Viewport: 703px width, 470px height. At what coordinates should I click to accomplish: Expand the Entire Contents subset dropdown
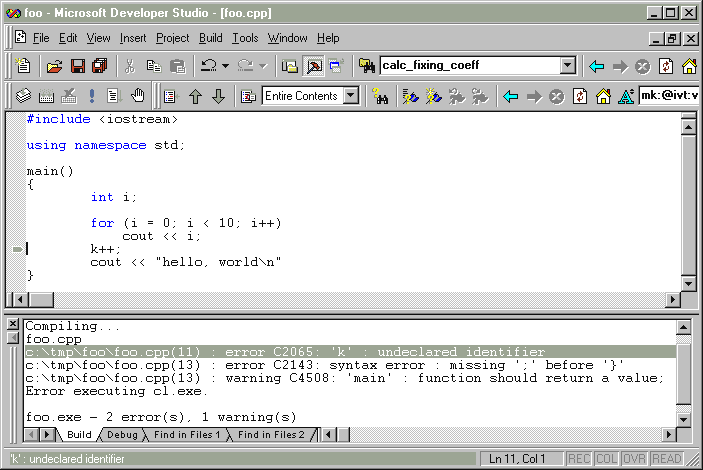pyautogui.click(x=351, y=96)
